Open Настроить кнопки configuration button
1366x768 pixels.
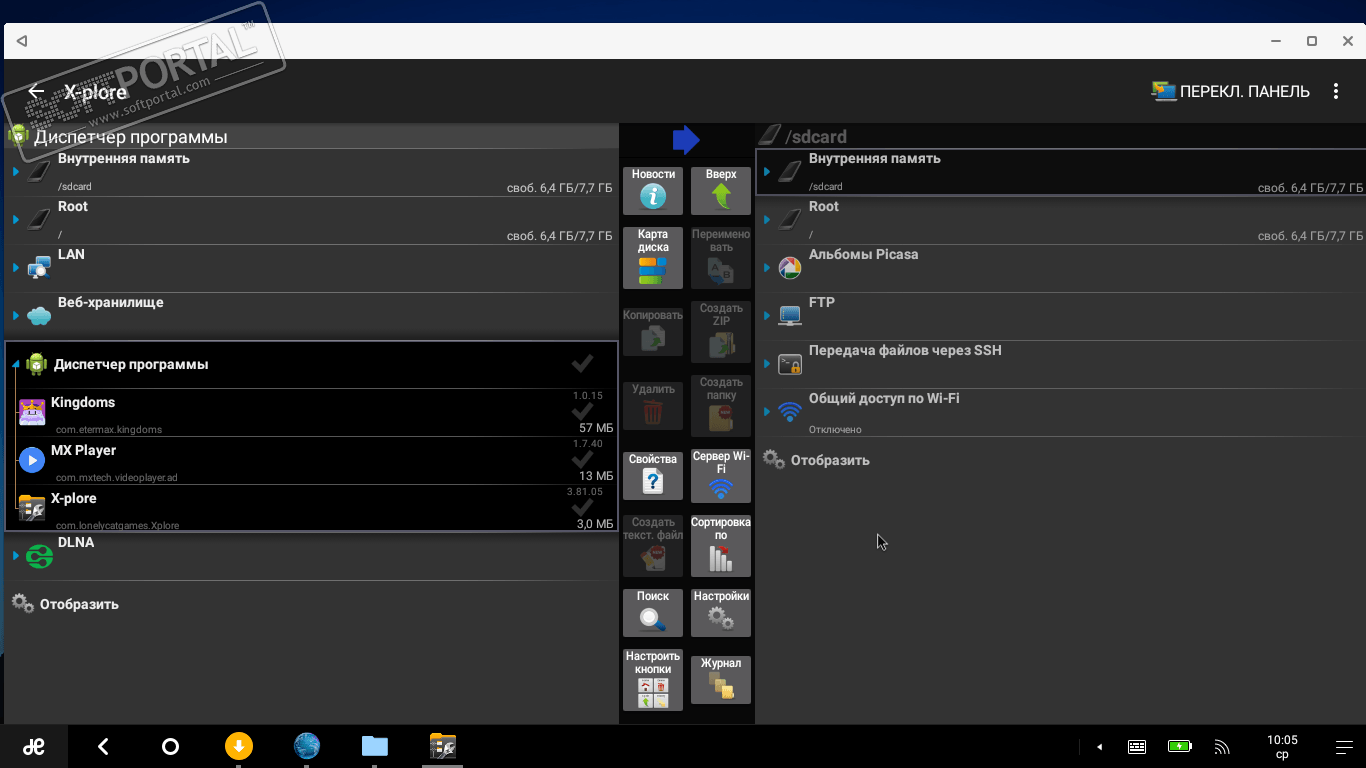click(653, 680)
